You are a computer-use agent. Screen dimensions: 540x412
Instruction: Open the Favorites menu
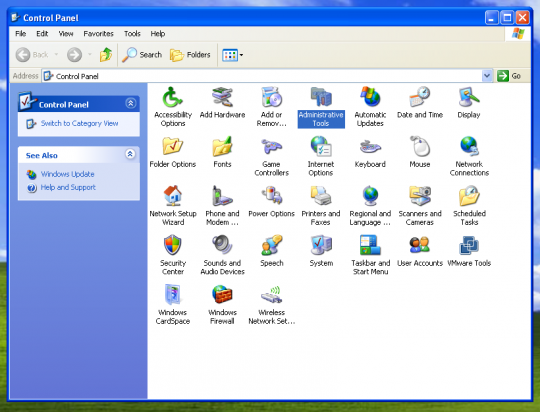[x=98, y=34]
